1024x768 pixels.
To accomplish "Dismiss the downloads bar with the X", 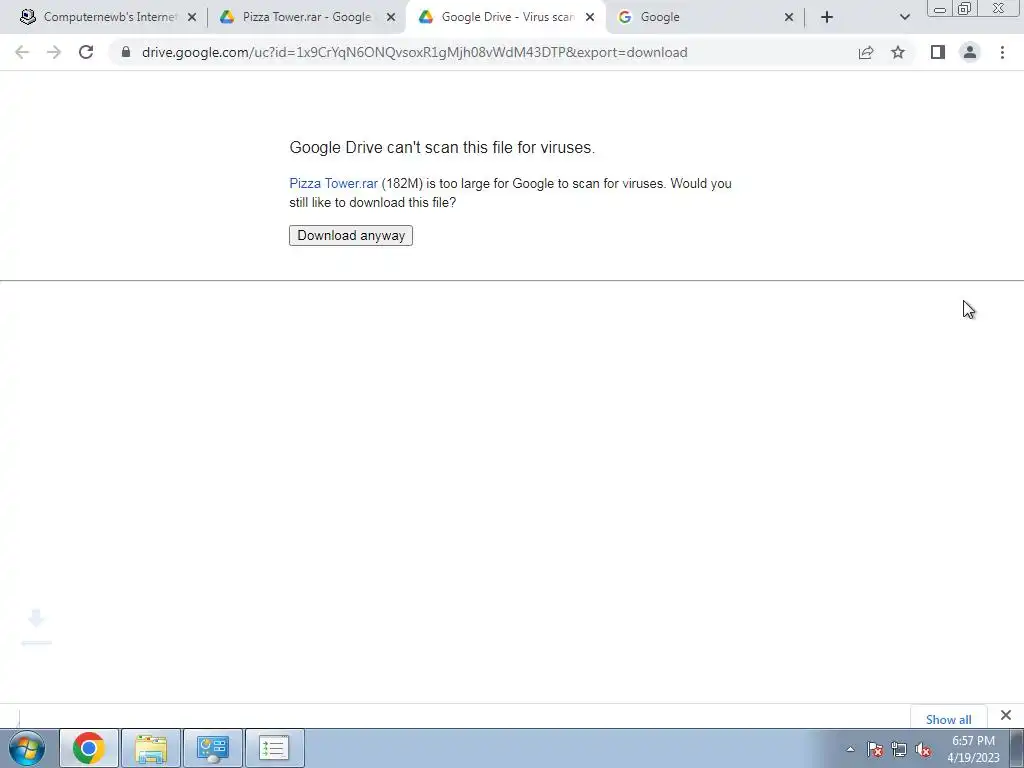I will 1006,715.
